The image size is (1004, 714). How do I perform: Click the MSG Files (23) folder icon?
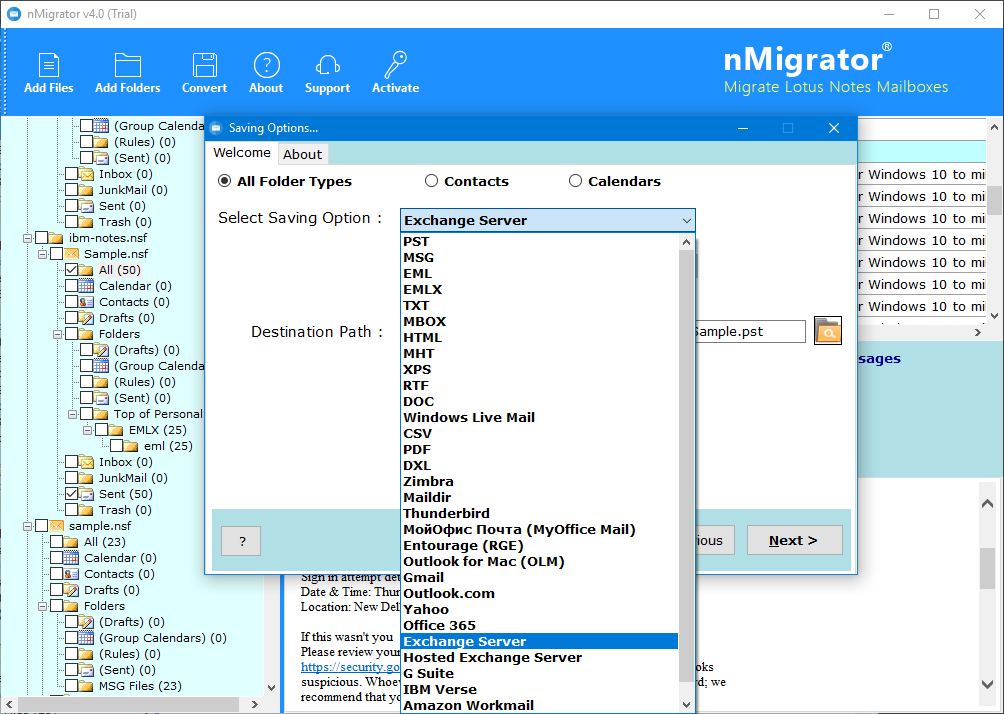coord(86,686)
